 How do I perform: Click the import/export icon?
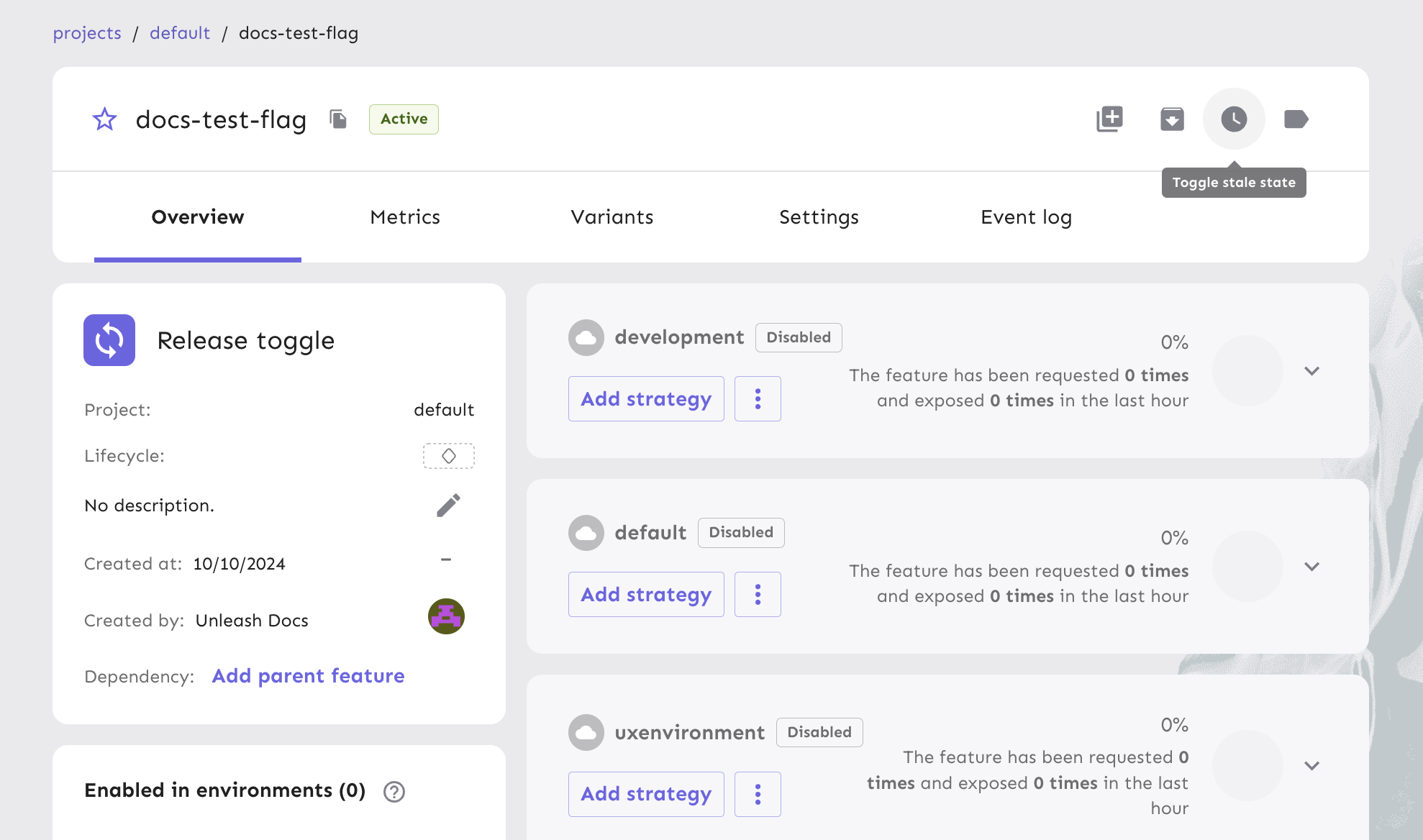tap(1171, 119)
